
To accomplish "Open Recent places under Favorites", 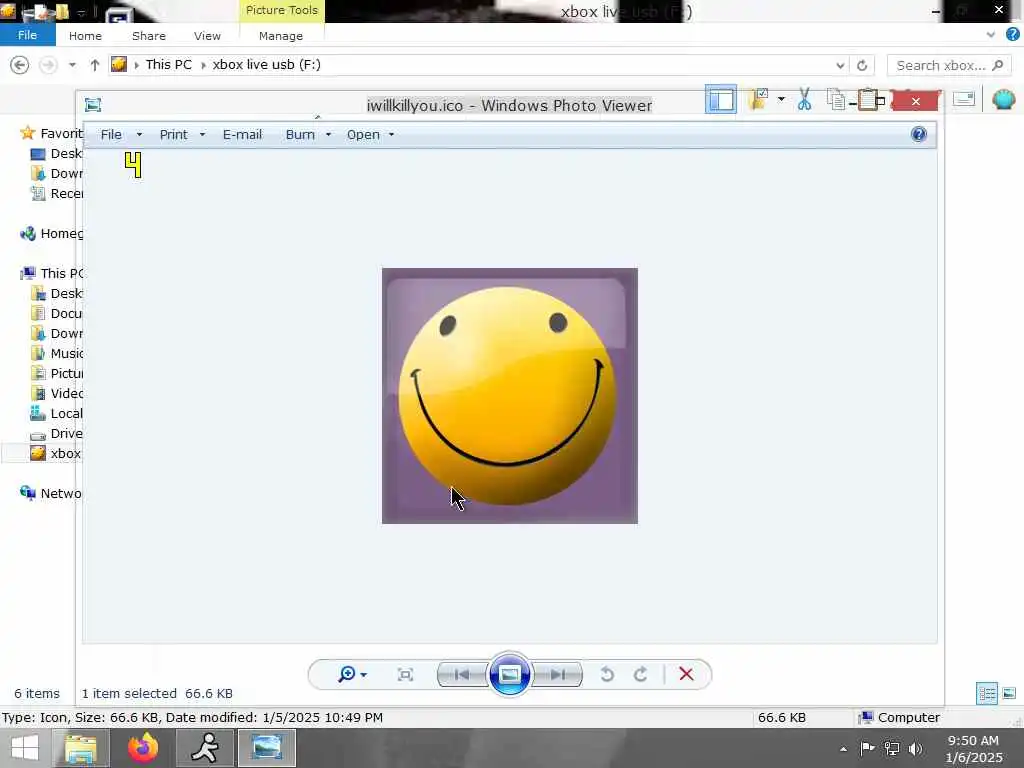I will point(57,193).
